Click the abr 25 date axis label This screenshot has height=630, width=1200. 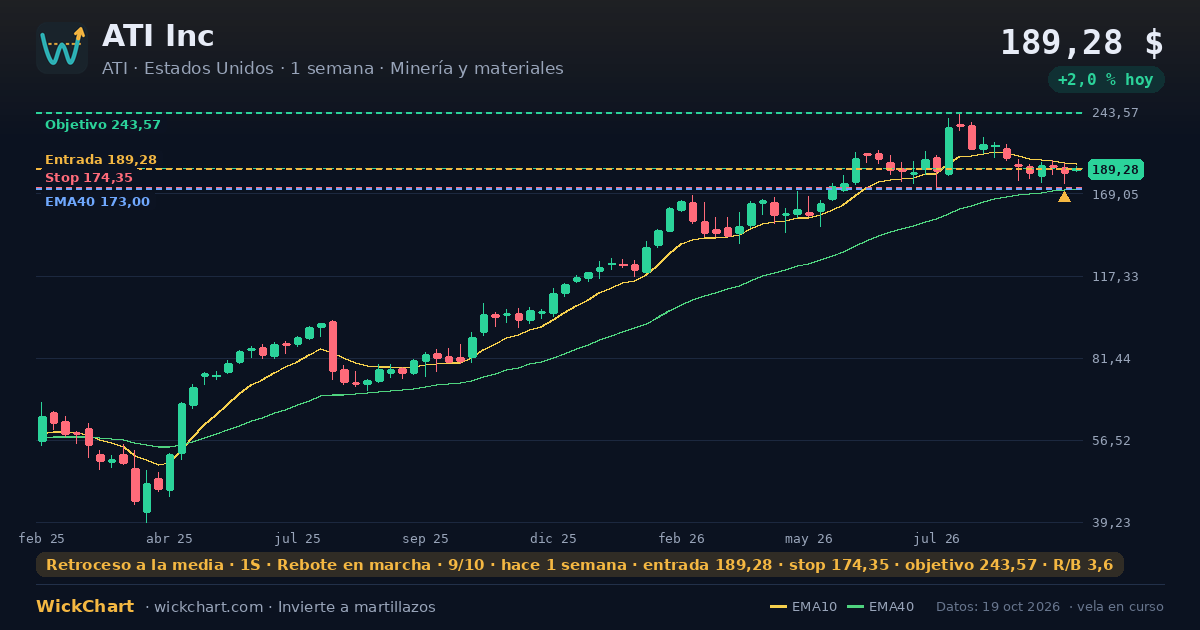170,538
